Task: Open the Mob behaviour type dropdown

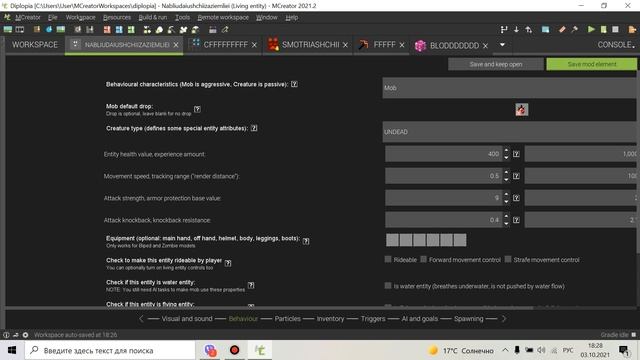Action: [509, 88]
